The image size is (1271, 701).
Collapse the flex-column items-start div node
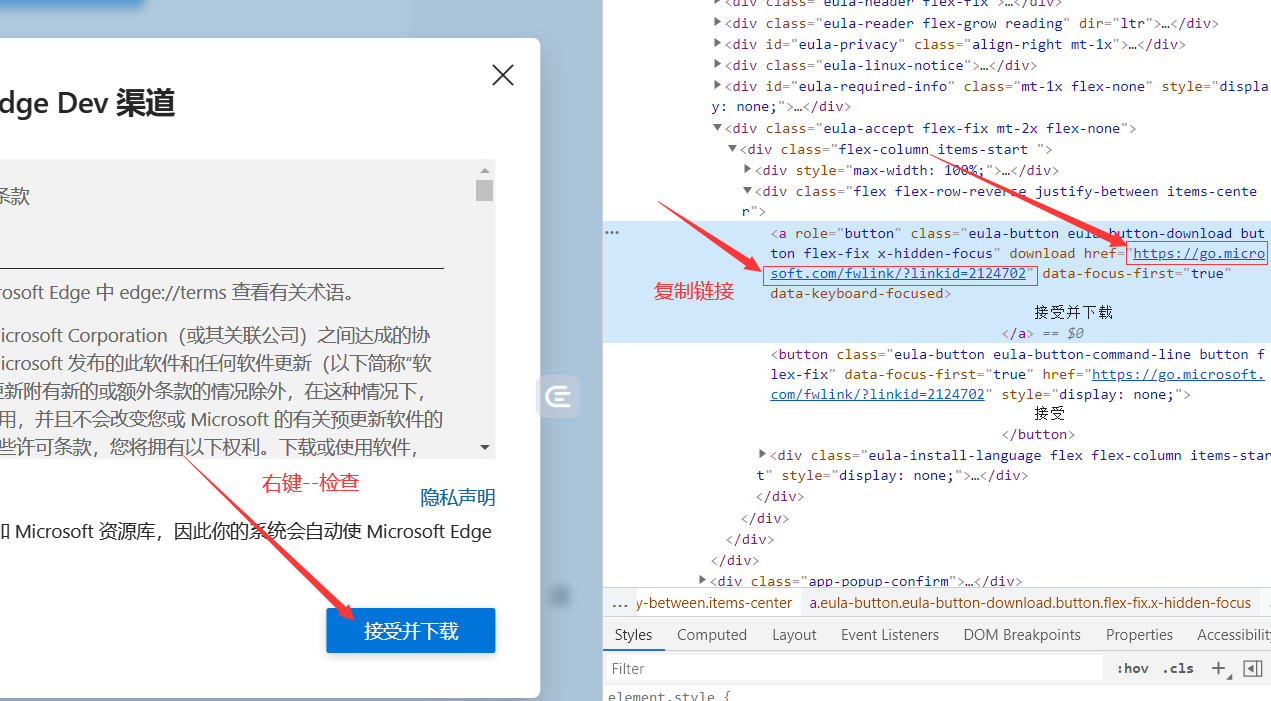pyautogui.click(x=733, y=149)
